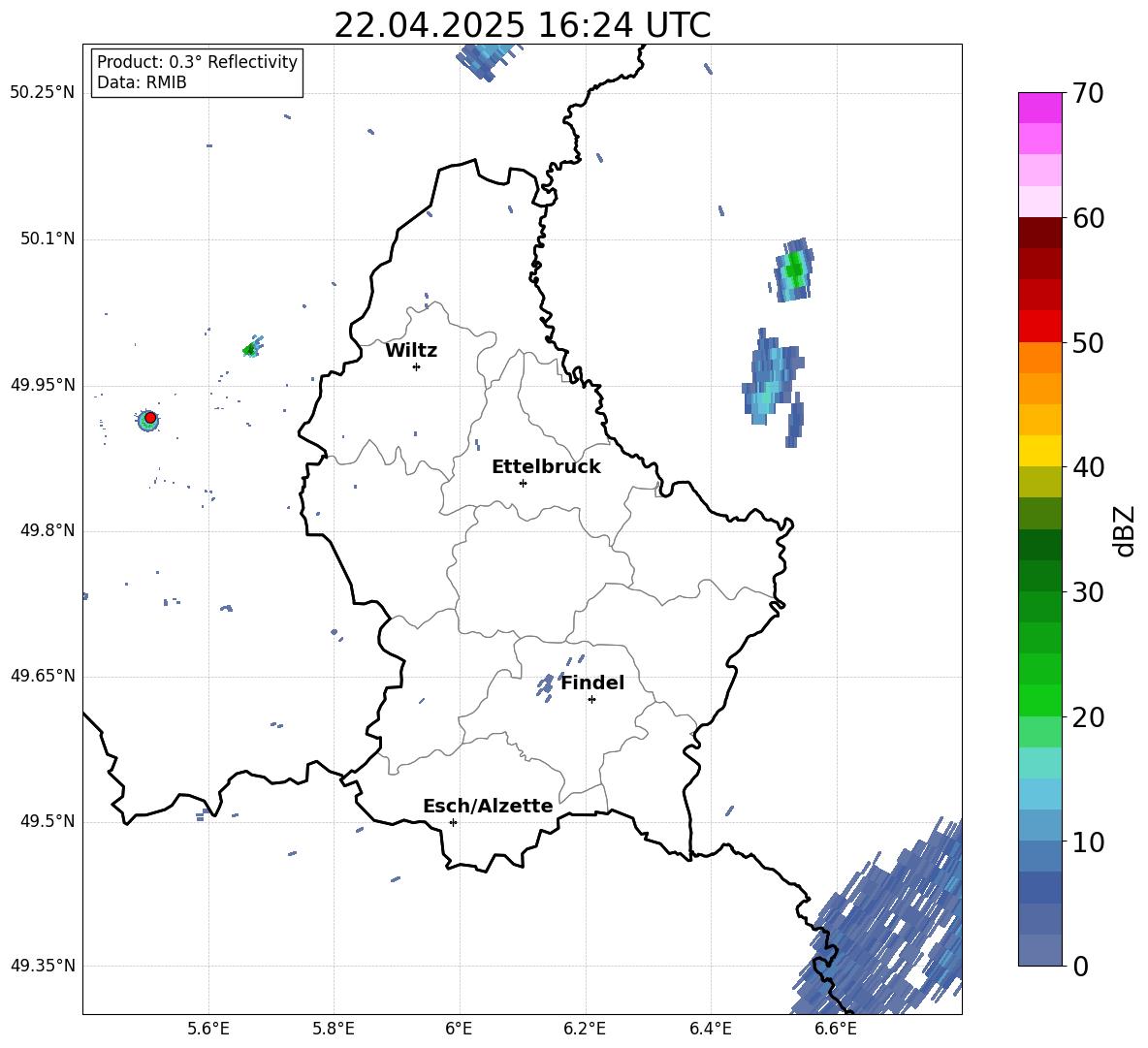This screenshot has width=1148, height=1048.
Task: Click the 49.65°N latitude label
Action: 43,676
